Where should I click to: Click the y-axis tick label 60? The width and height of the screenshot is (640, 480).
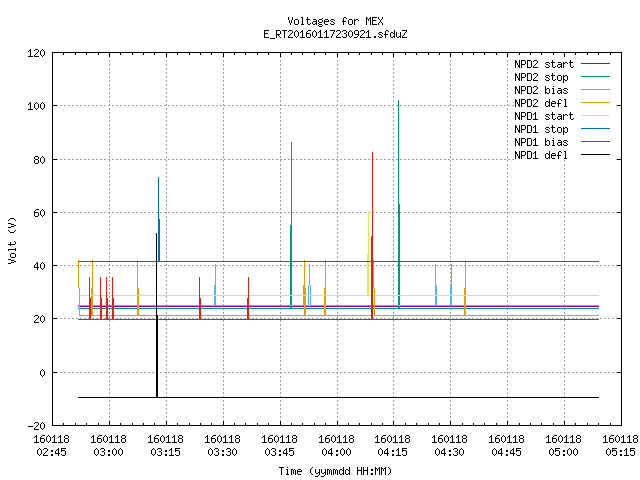(x=40, y=213)
